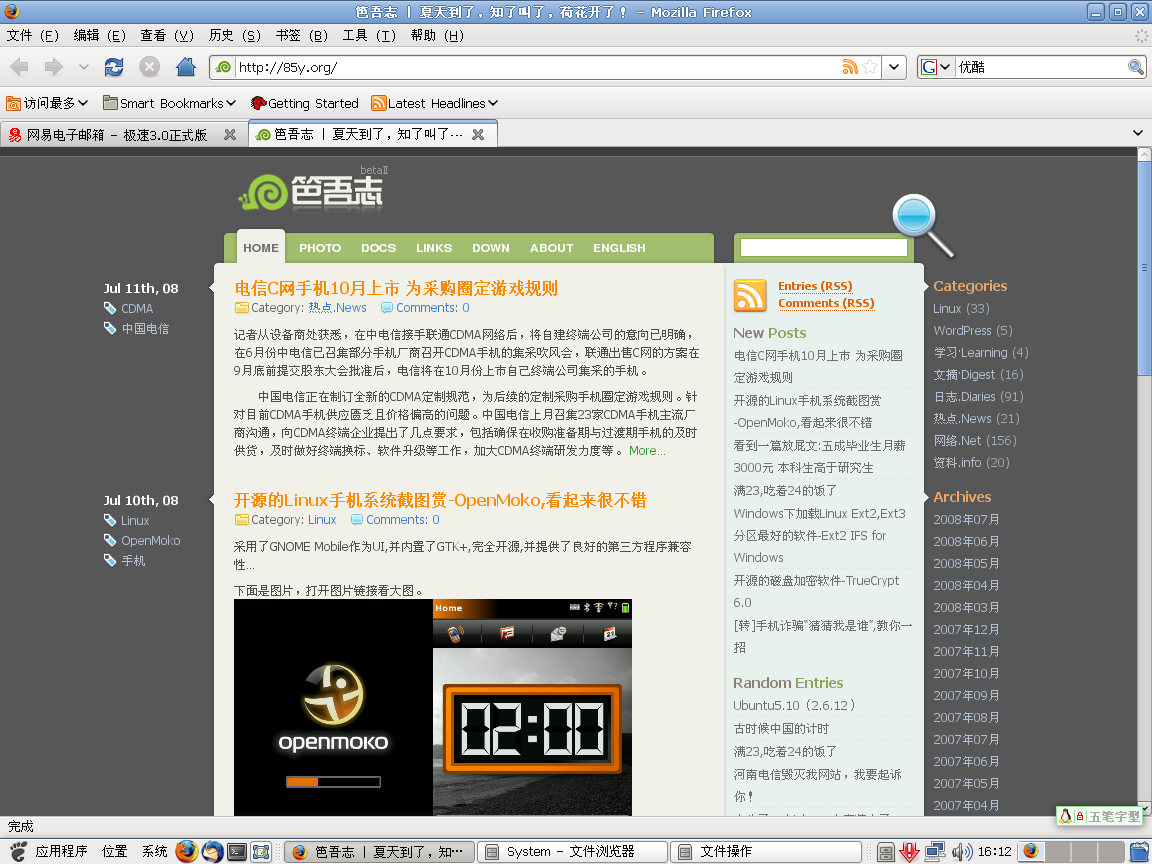Viewport: 1152px width, 864px height.
Task: Click the OpenMoko screenshot image
Action: 433,708
